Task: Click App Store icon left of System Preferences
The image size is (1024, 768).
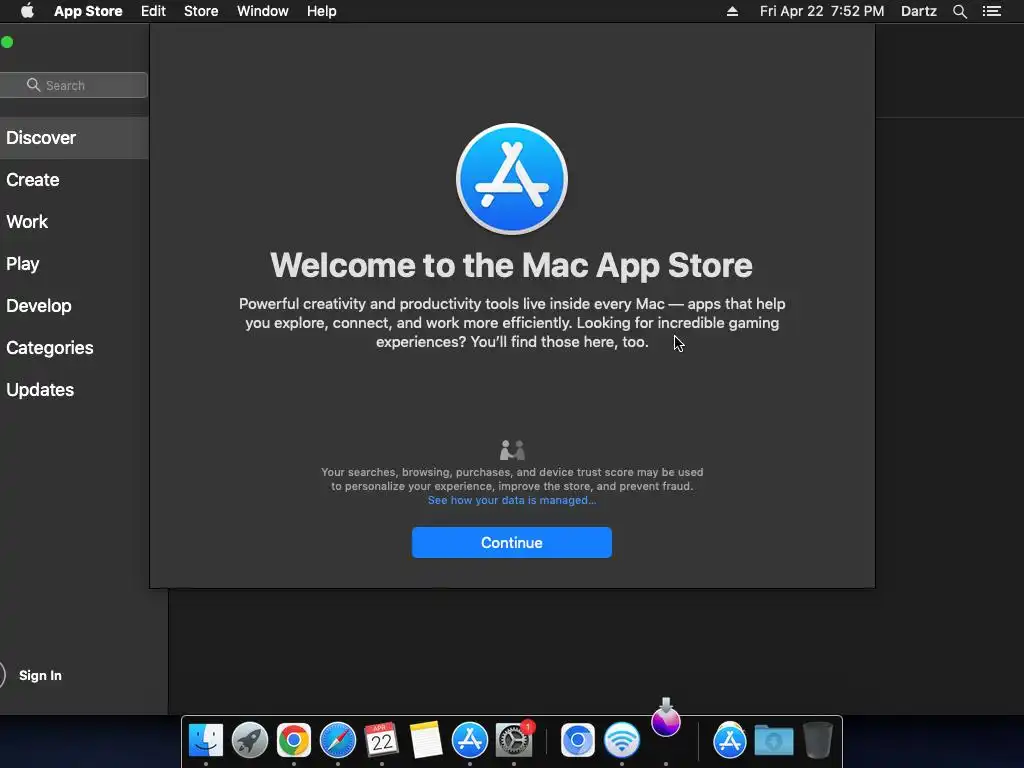Action: pos(470,741)
